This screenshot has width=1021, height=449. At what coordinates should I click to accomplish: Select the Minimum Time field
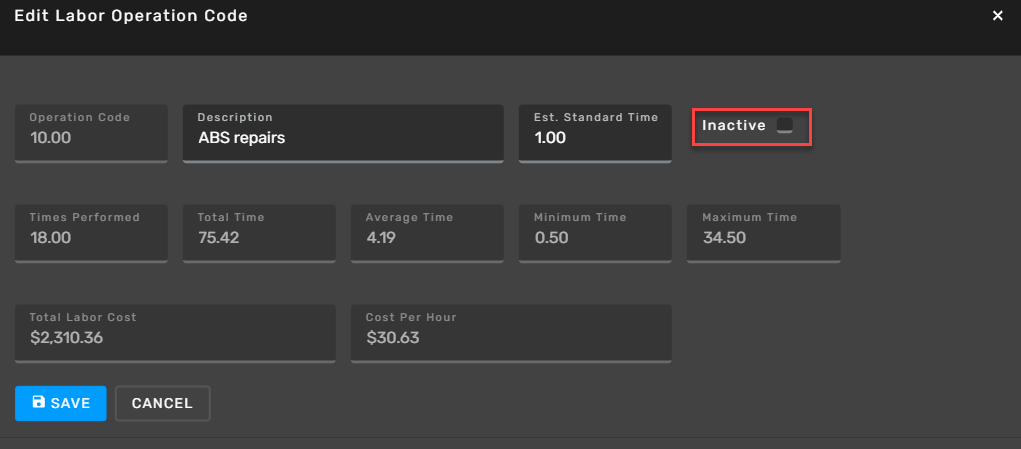pyautogui.click(x=595, y=234)
